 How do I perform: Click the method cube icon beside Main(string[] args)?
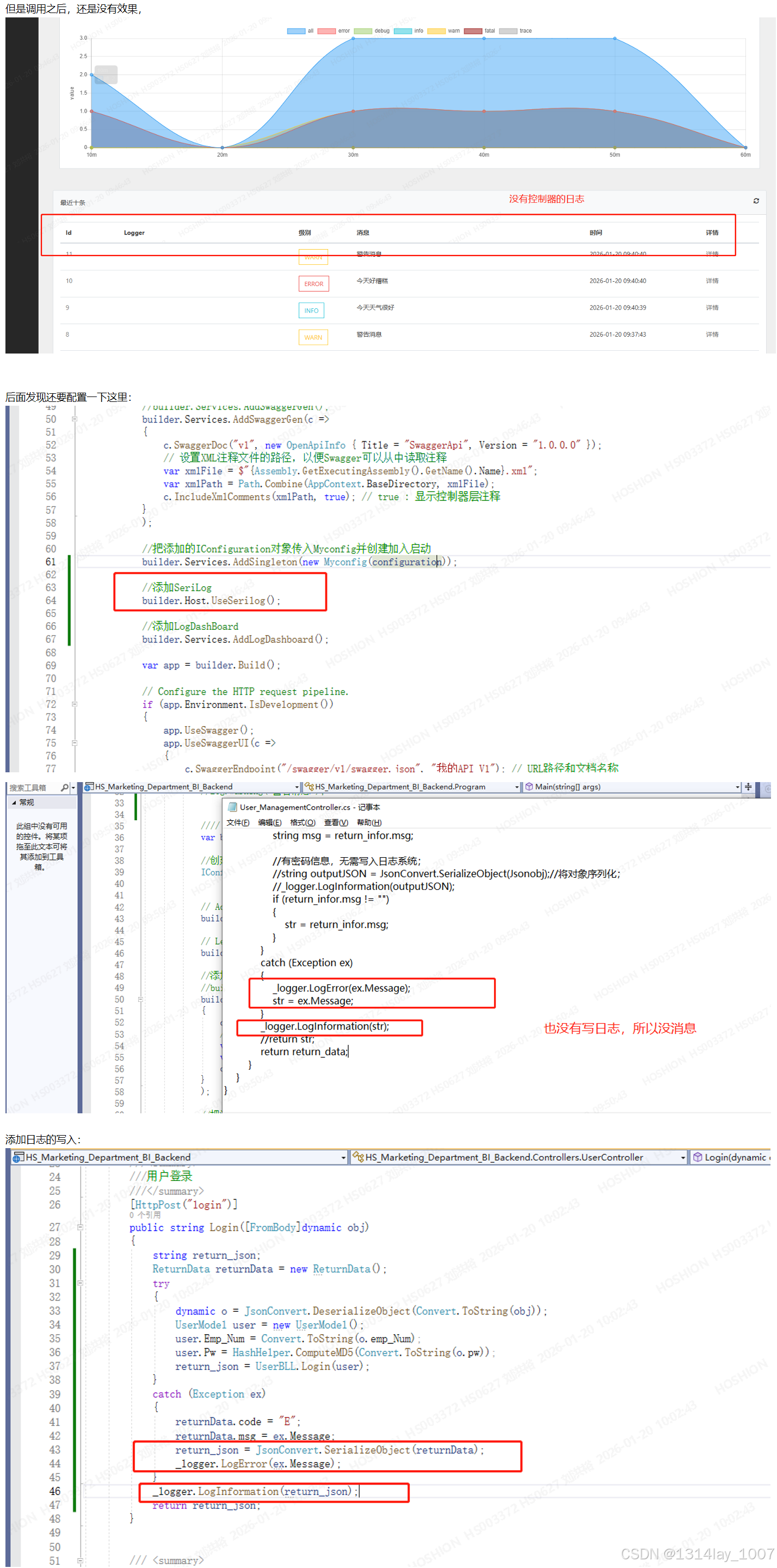pos(528,786)
